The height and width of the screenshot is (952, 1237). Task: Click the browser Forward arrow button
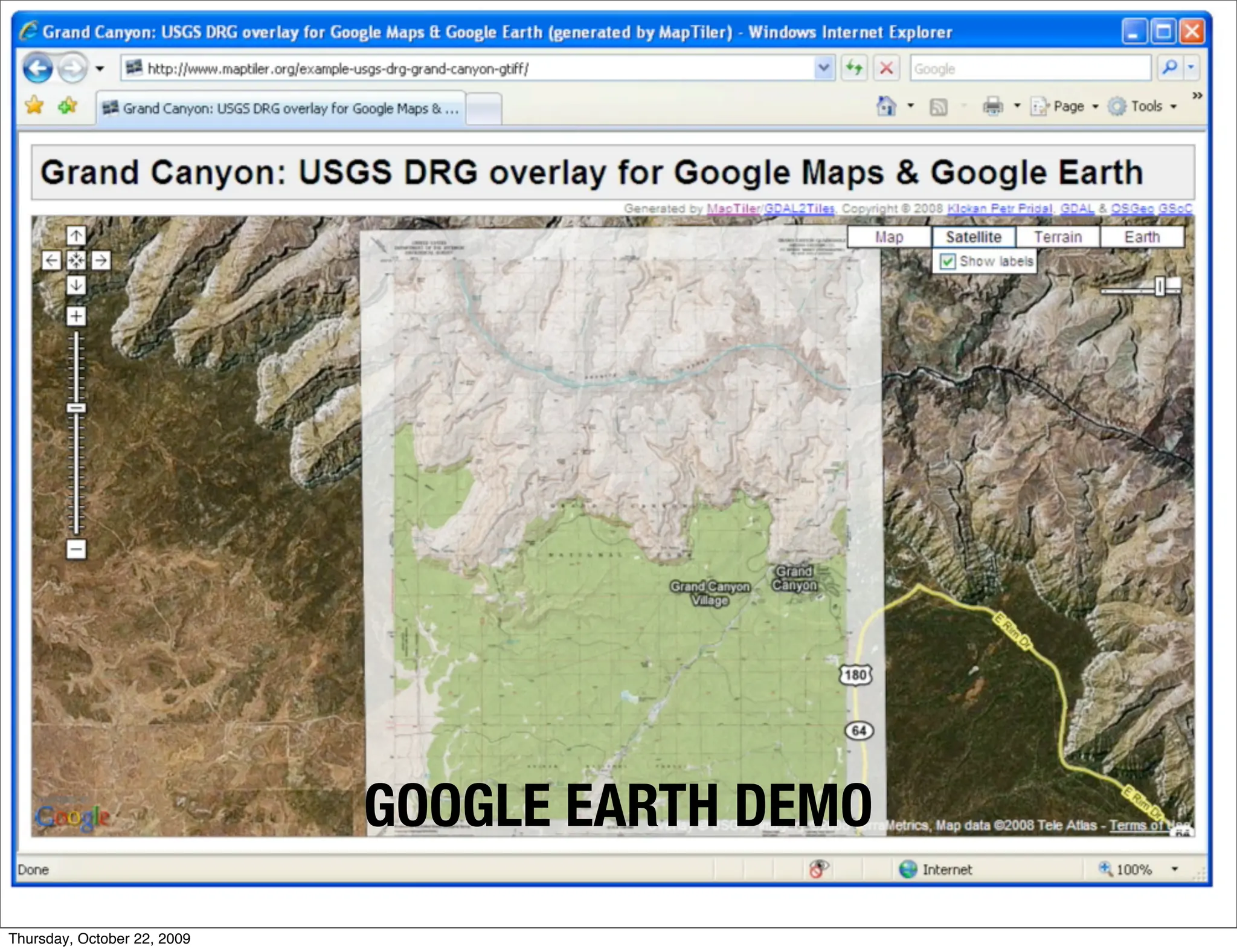(73, 68)
